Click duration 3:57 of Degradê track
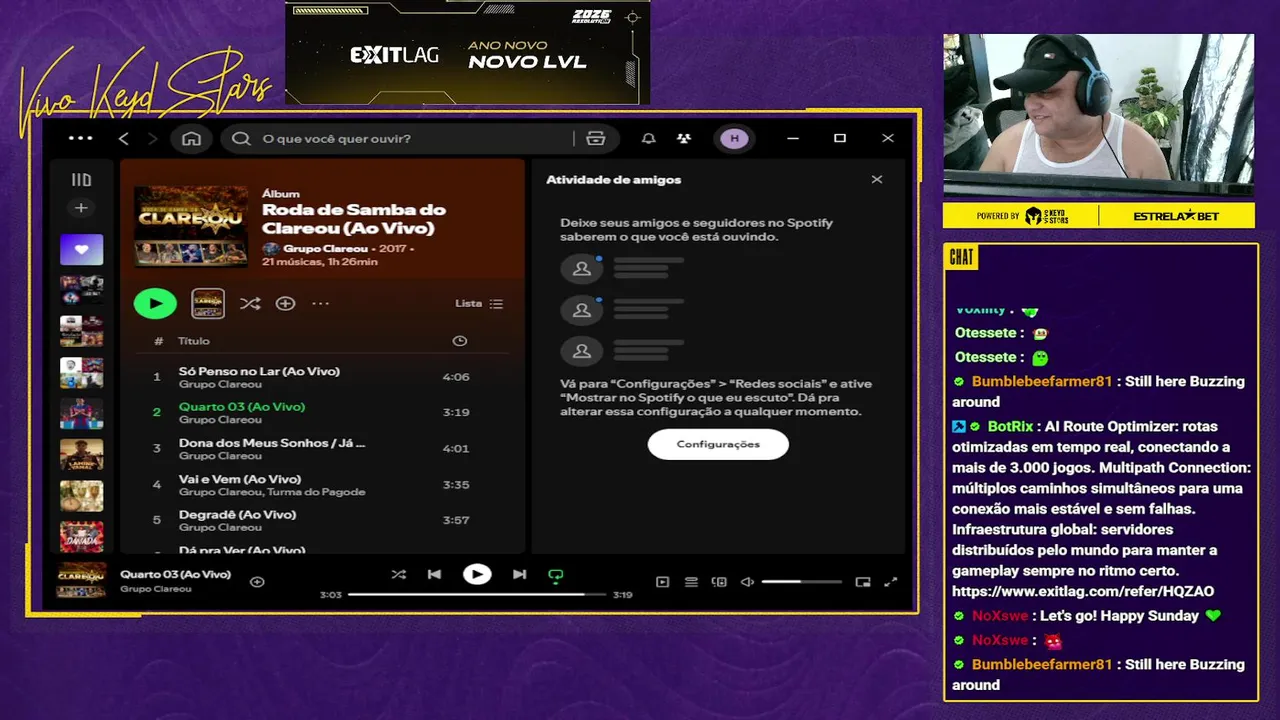This screenshot has width=1280, height=720. (456, 520)
